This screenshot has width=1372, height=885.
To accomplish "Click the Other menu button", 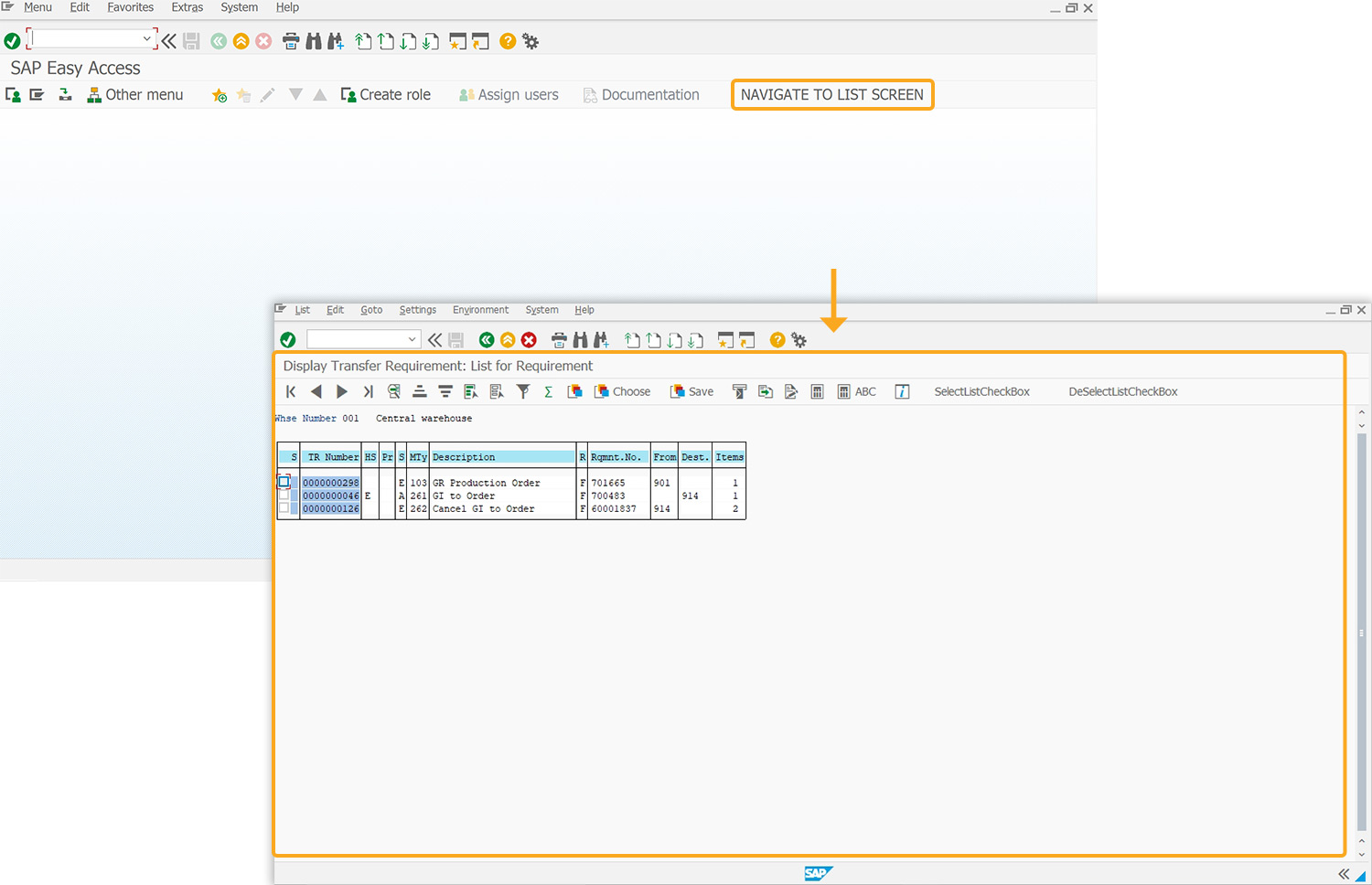I will (135, 95).
